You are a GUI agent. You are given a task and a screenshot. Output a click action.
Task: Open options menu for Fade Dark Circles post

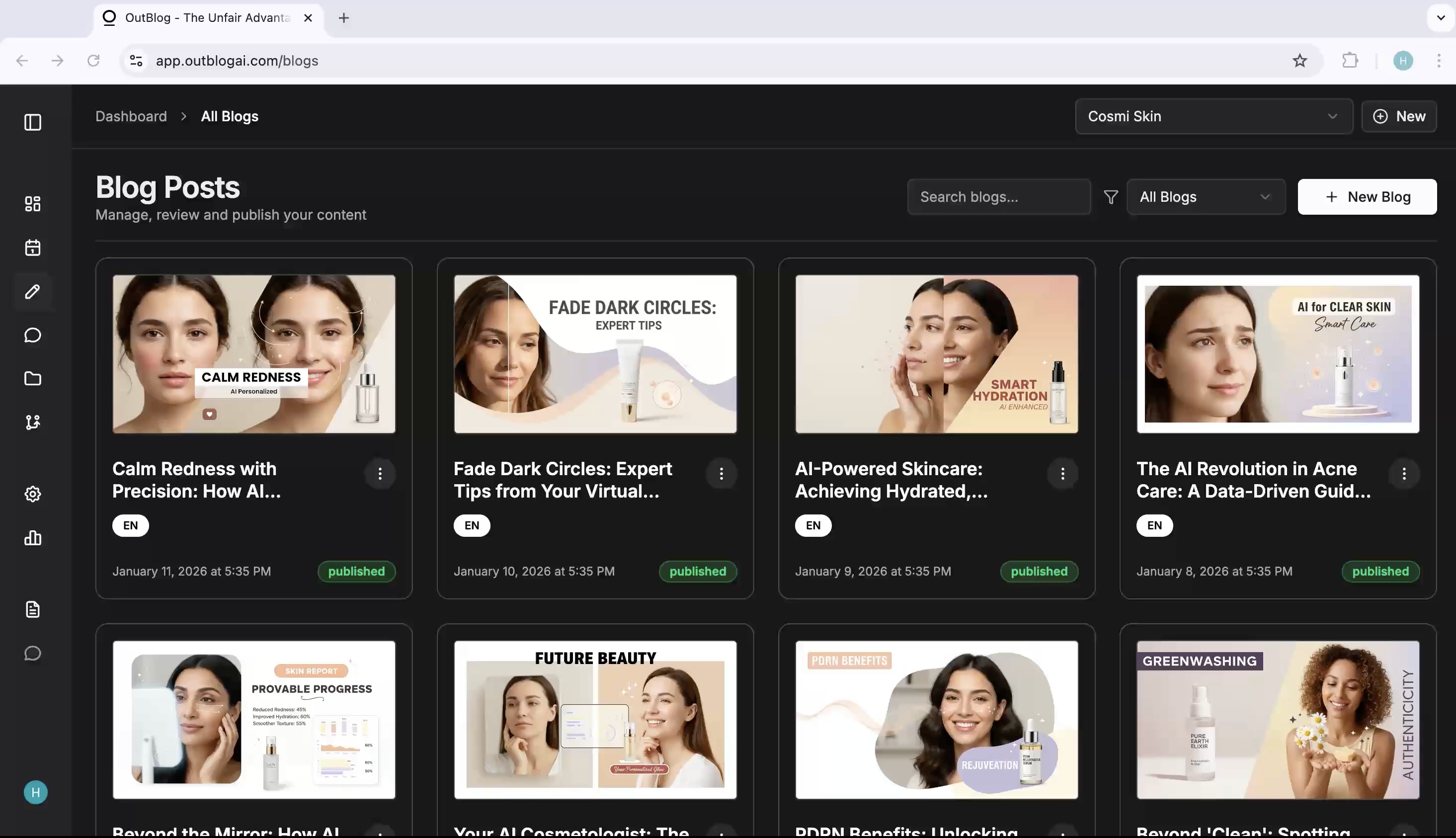721,474
